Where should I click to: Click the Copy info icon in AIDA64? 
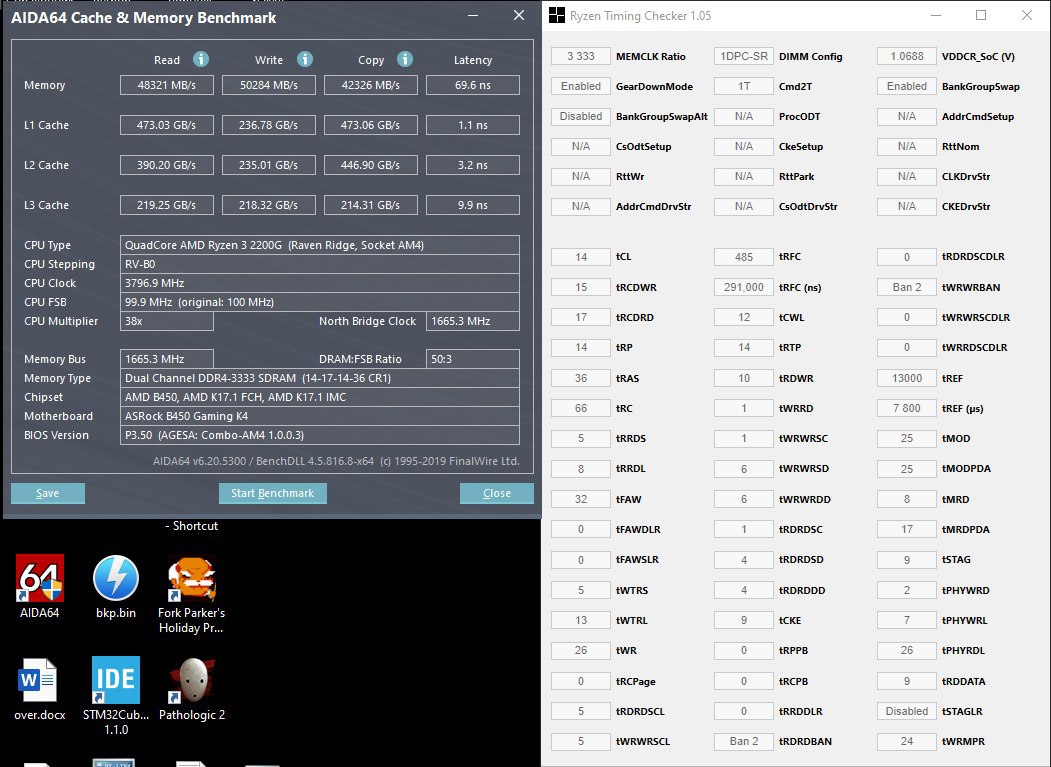tap(405, 59)
